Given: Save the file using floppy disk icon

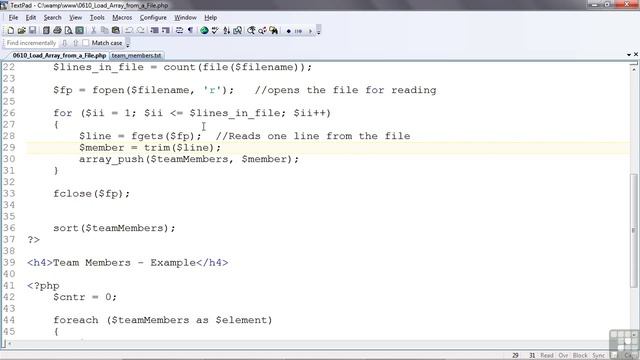Looking at the screenshot, I should [x=32, y=31].
